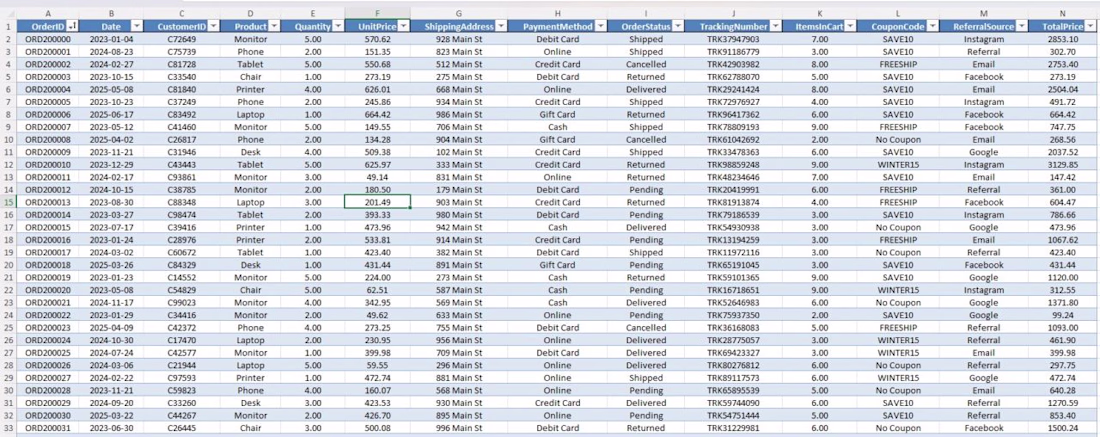Select tracking number TRK31229981
This screenshot has width=1100, height=437.
733,428
